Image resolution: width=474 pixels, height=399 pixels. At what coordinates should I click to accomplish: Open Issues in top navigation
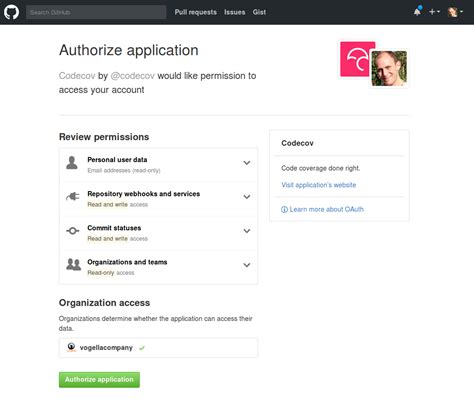[235, 12]
